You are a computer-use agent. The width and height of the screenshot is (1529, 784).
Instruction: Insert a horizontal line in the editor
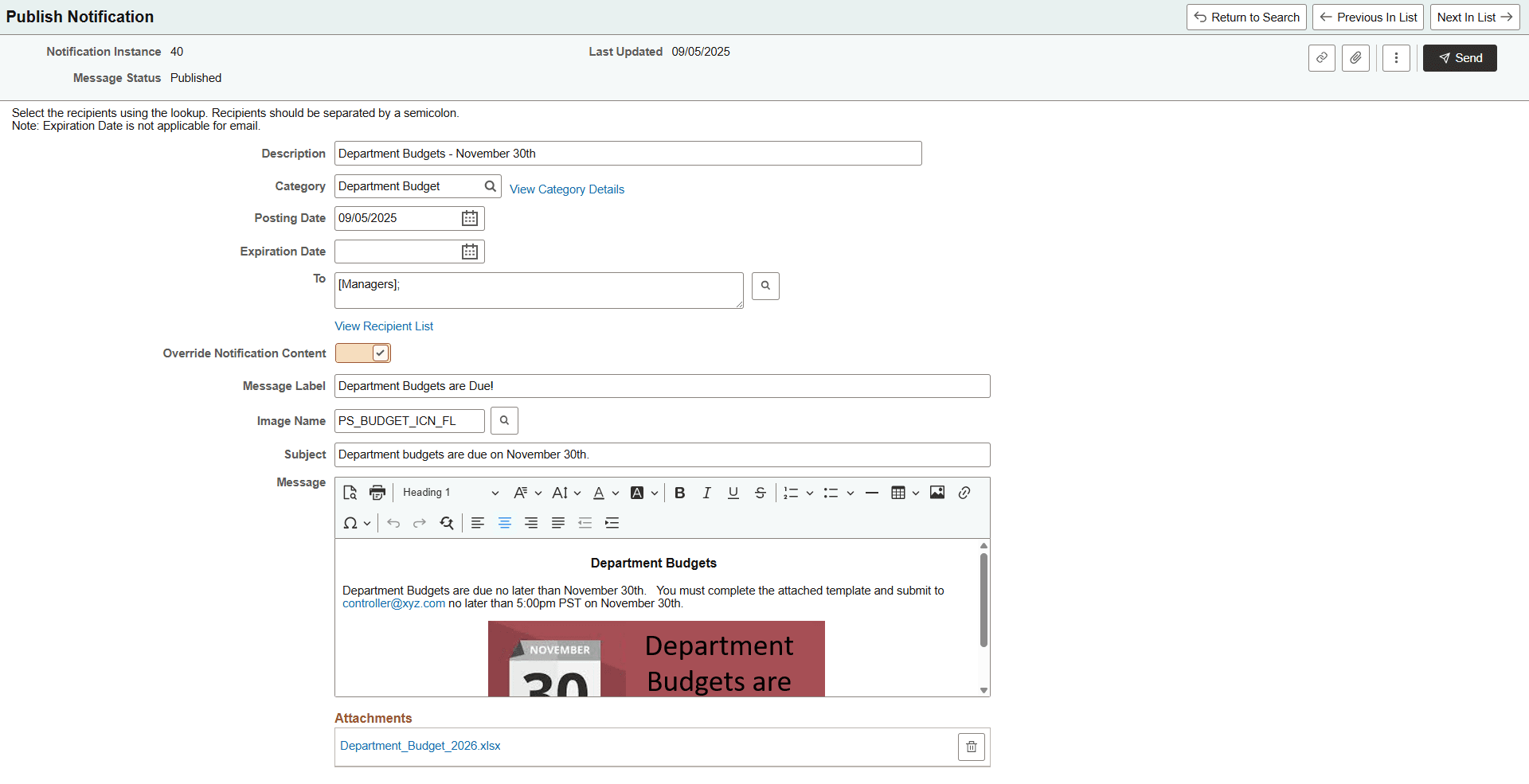coord(872,492)
